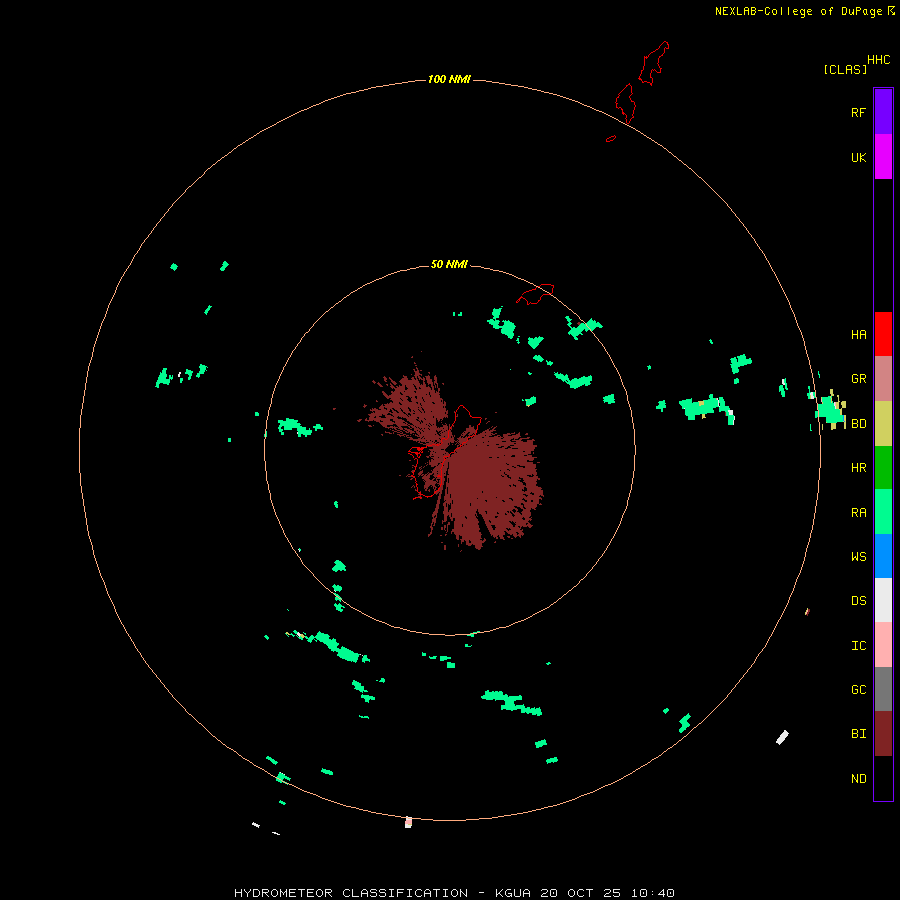This screenshot has width=900, height=900.
Task: Click the GC legend label
Action: coord(858,690)
